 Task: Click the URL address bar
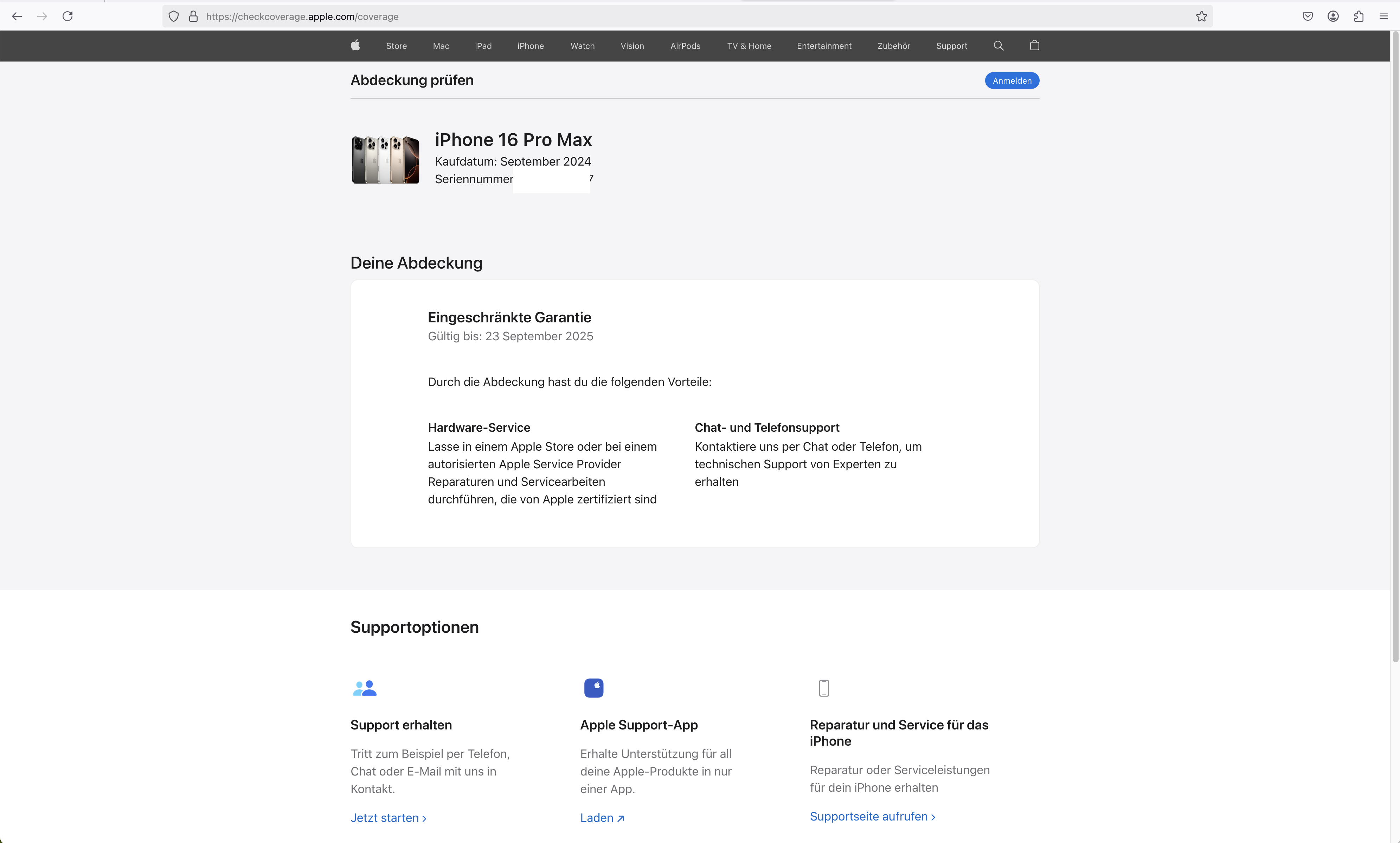[681, 17]
